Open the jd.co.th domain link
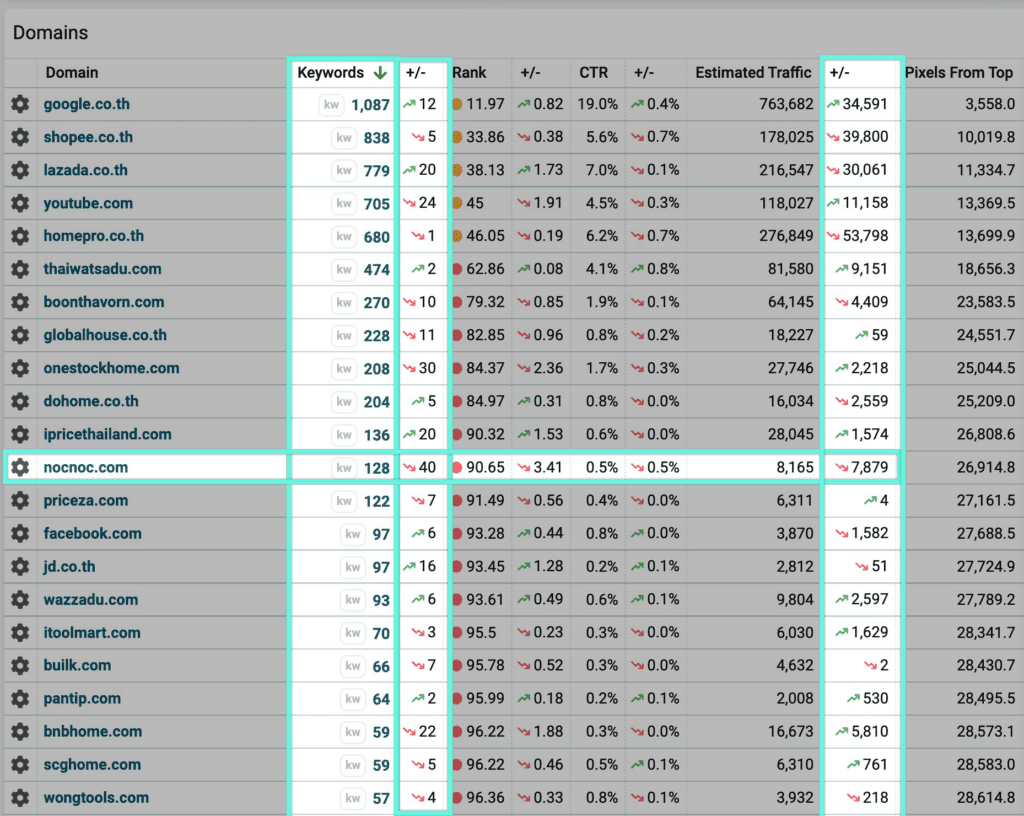This screenshot has width=1024, height=816. point(69,567)
